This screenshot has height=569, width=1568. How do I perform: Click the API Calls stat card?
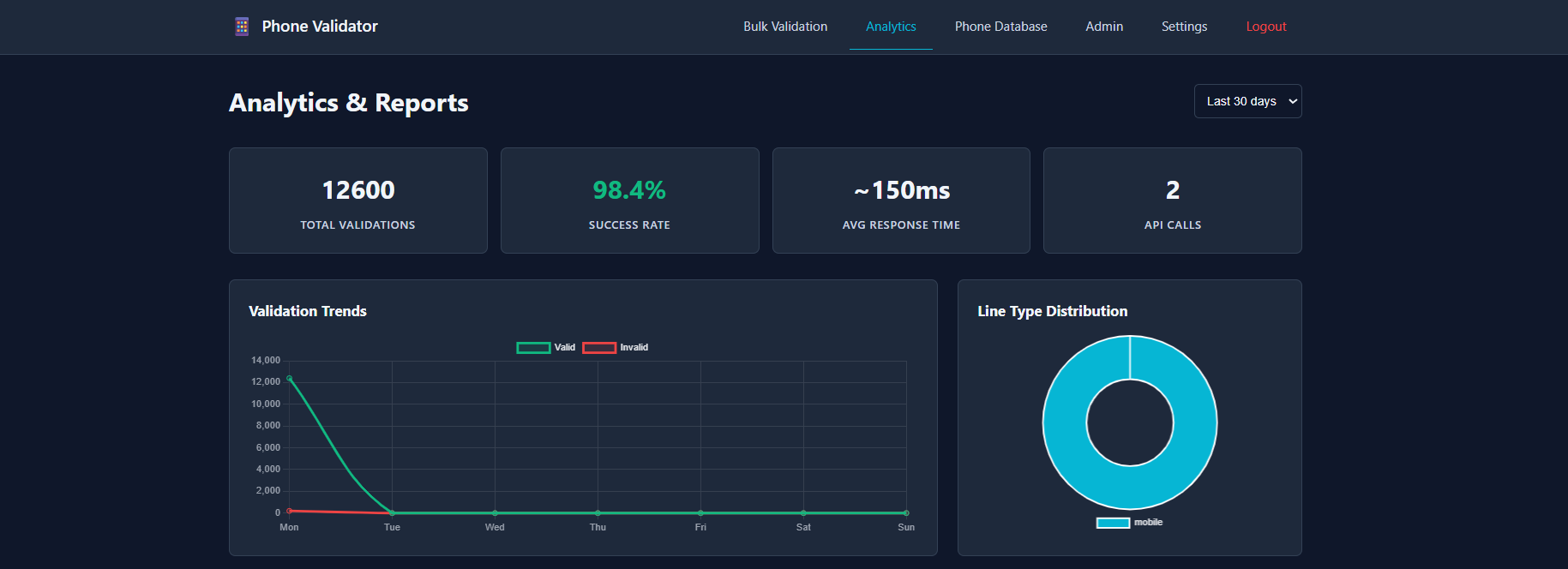[x=1172, y=201]
